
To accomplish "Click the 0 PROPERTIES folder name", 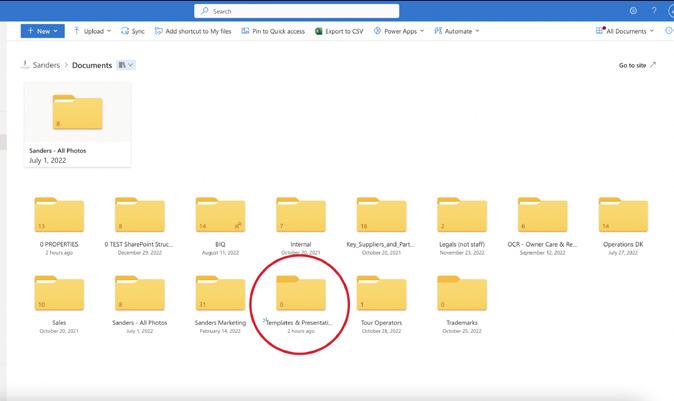I will [x=59, y=244].
